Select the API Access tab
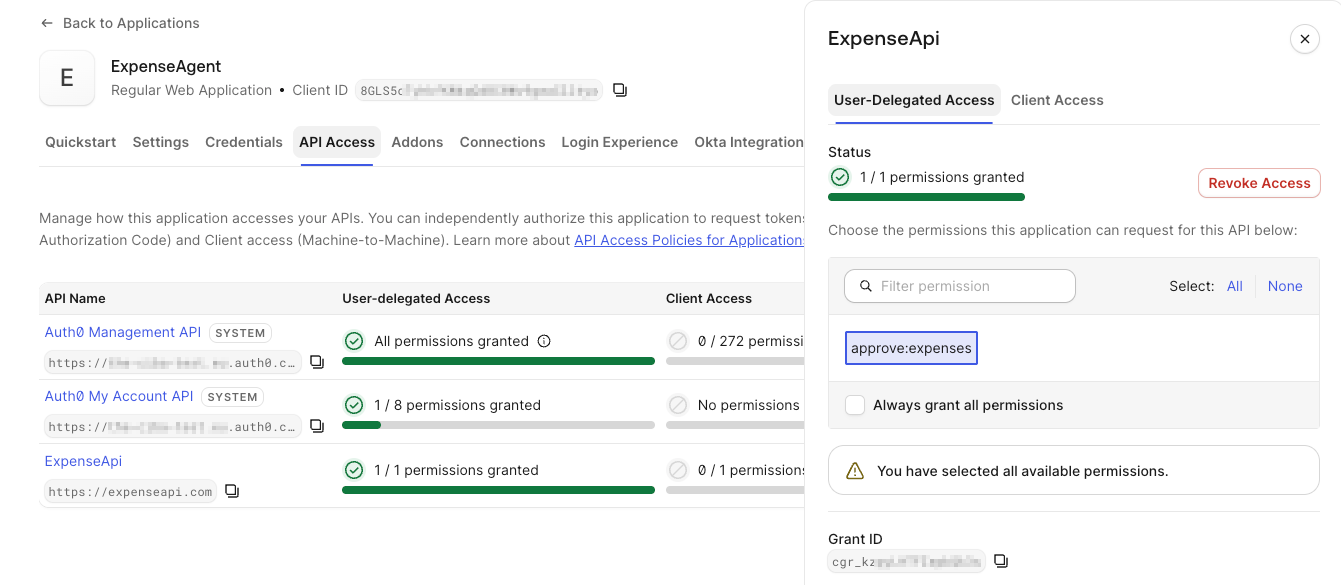This screenshot has width=1341, height=585. 337,142
